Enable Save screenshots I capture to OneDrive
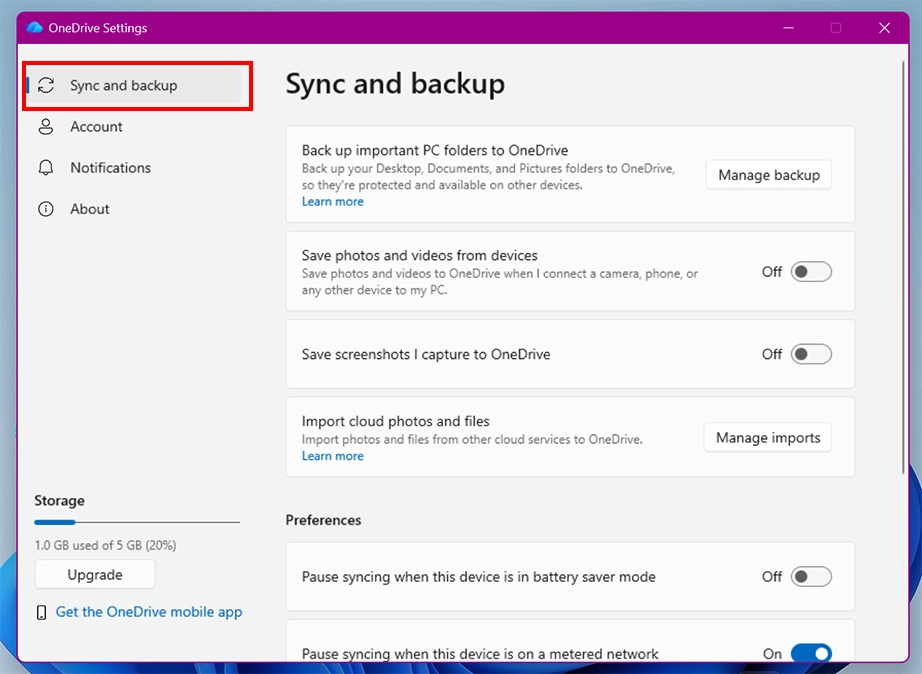Image resolution: width=922 pixels, height=674 pixels. coord(811,354)
